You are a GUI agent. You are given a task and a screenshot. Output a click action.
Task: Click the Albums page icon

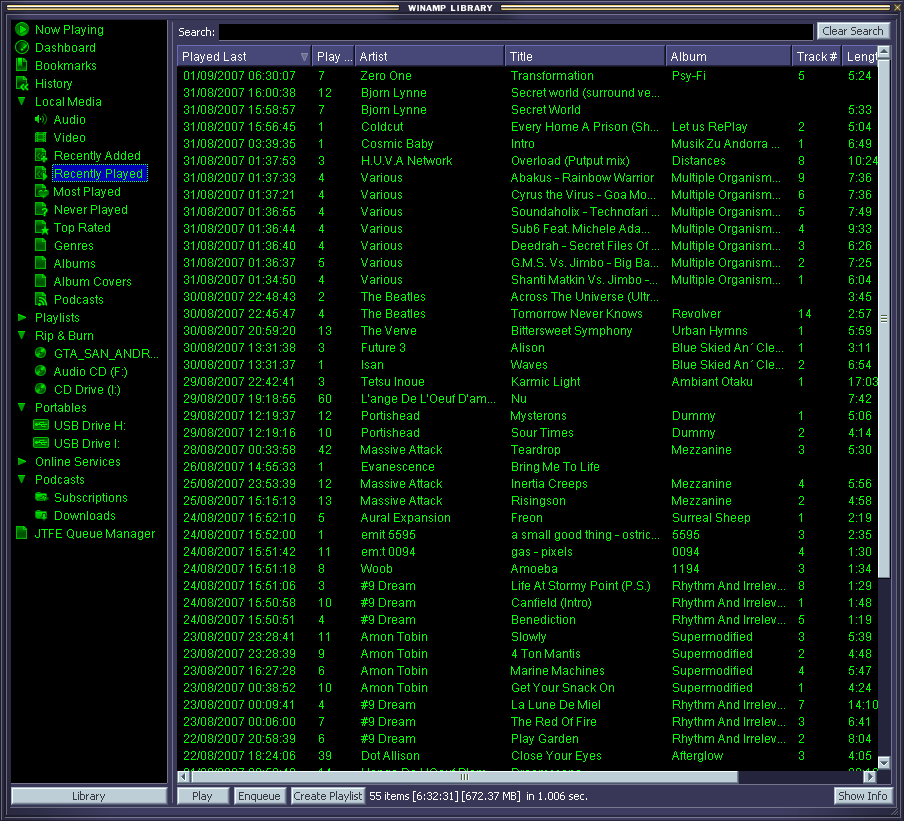point(40,263)
